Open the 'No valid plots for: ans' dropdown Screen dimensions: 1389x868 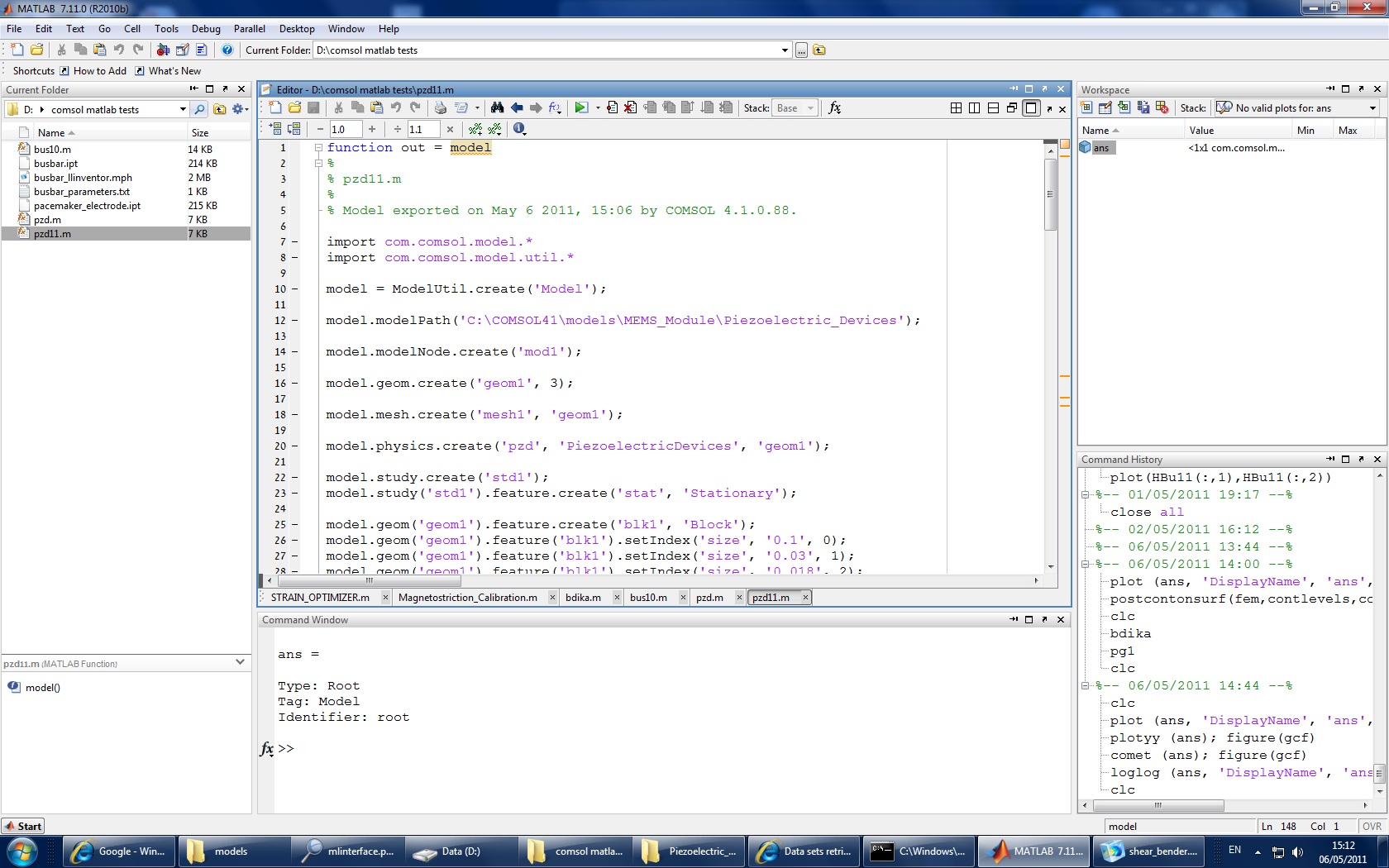point(1372,108)
